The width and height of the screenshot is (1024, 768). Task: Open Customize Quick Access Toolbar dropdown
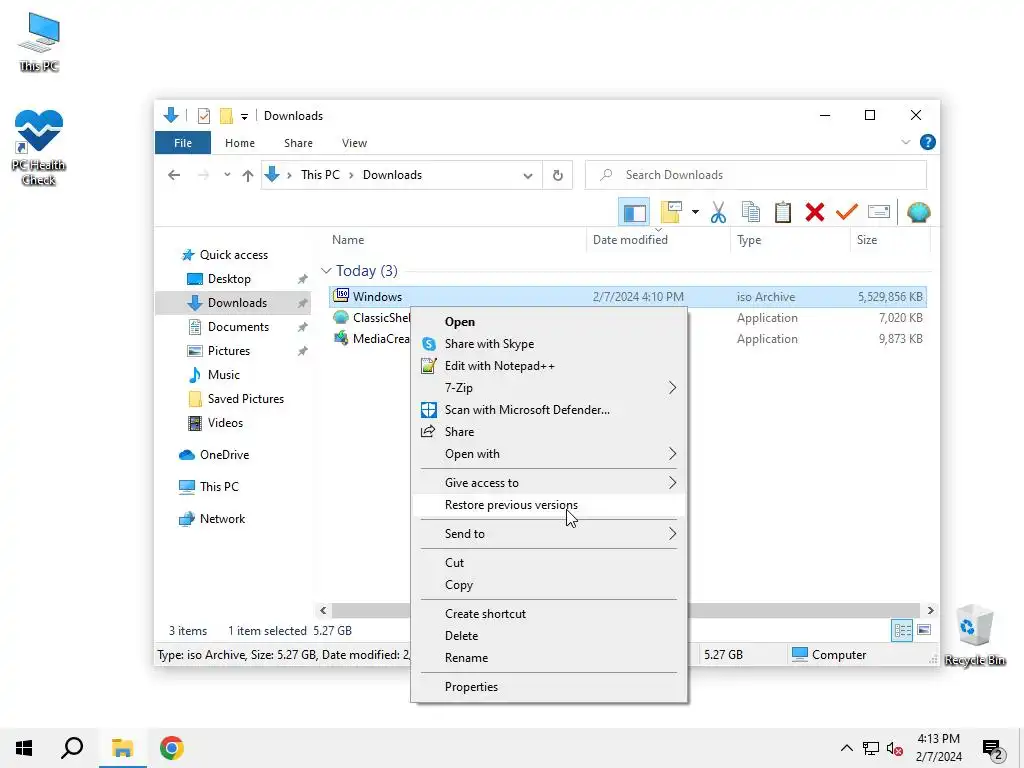coord(244,116)
